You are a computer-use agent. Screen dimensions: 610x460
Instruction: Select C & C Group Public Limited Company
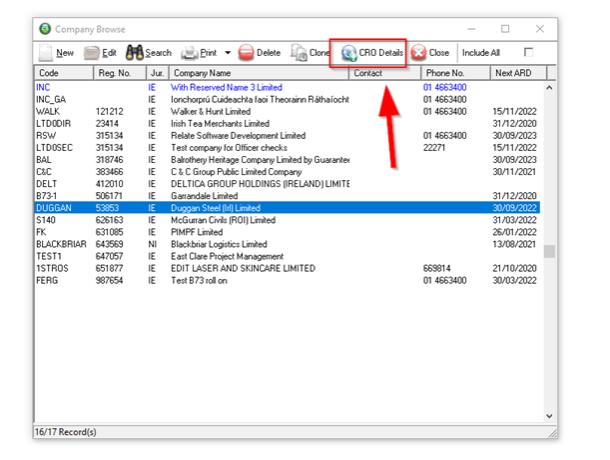(x=287, y=172)
